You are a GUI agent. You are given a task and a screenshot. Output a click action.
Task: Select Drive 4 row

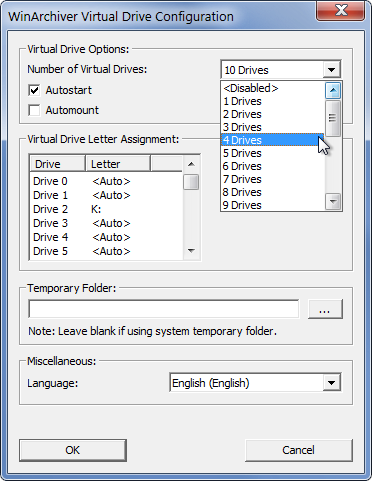tap(106, 237)
